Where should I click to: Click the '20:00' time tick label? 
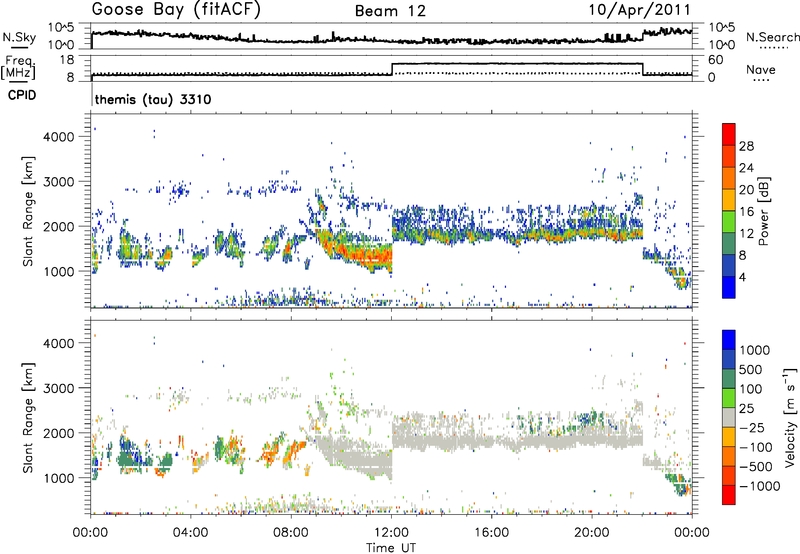[592, 533]
